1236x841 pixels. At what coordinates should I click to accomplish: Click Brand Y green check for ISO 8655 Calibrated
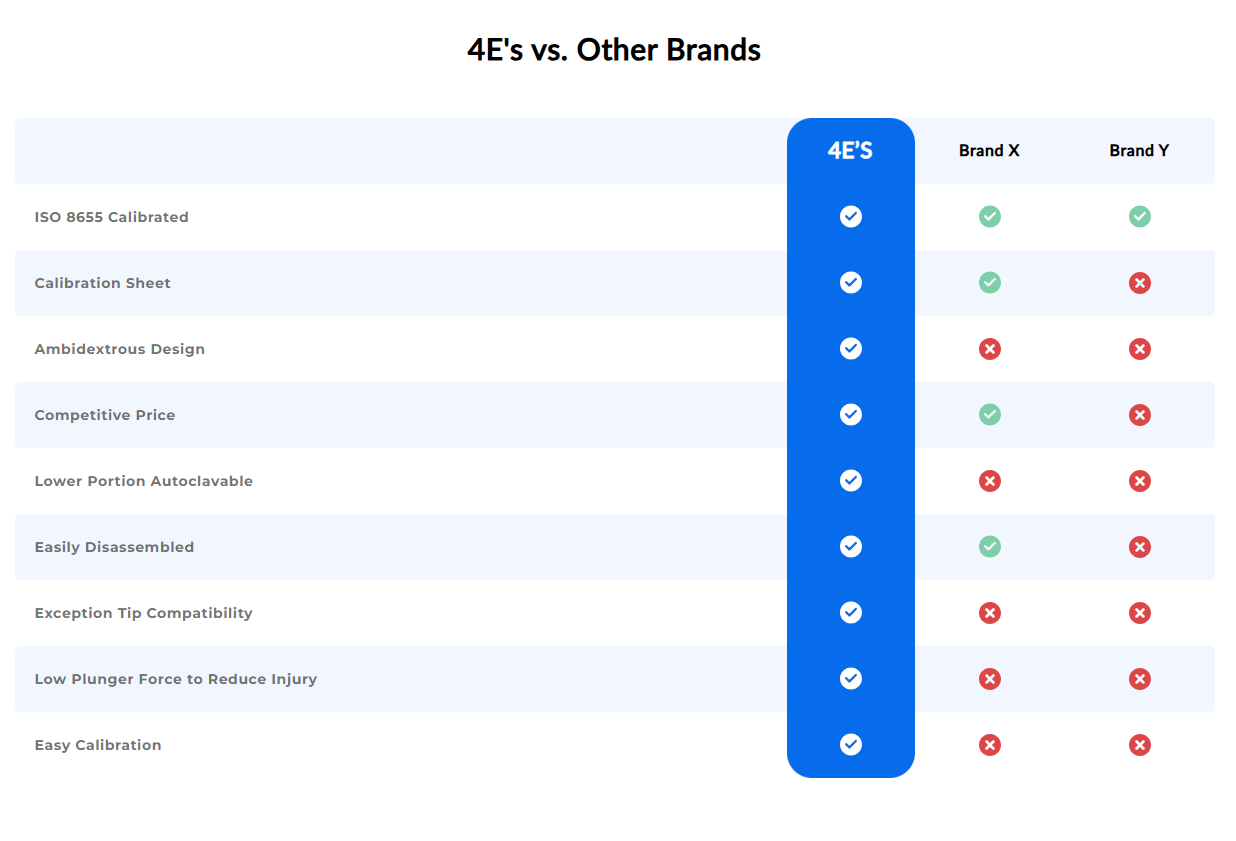[1140, 217]
